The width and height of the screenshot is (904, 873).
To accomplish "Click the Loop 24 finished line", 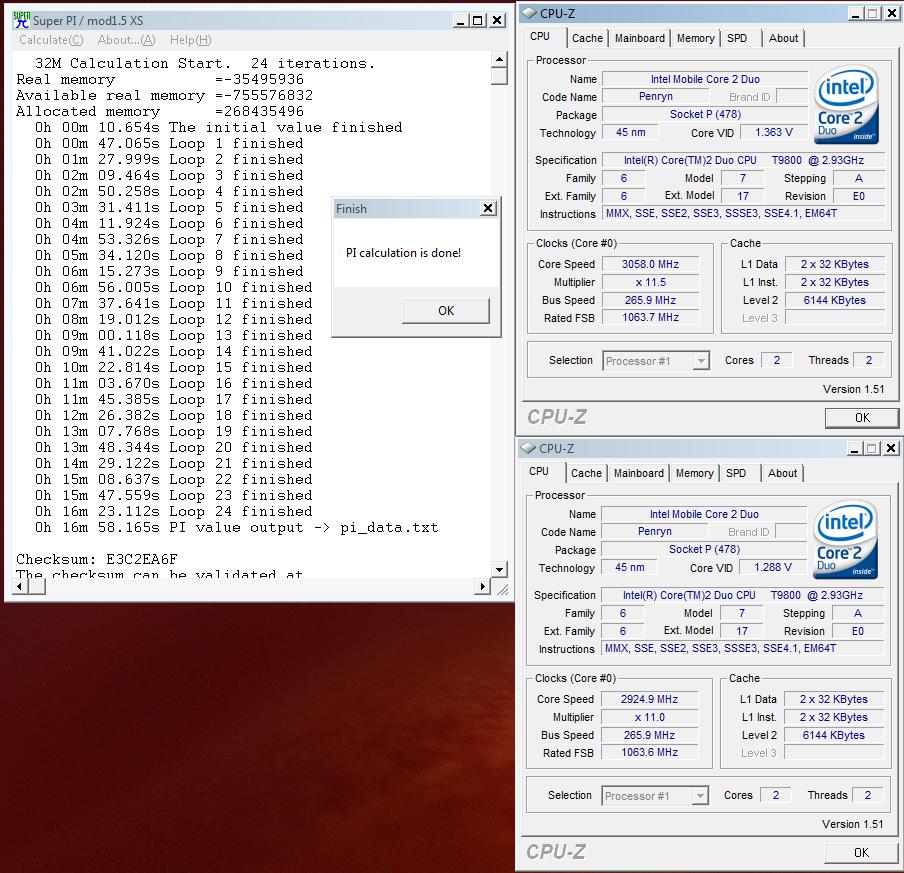I will [x=174, y=511].
